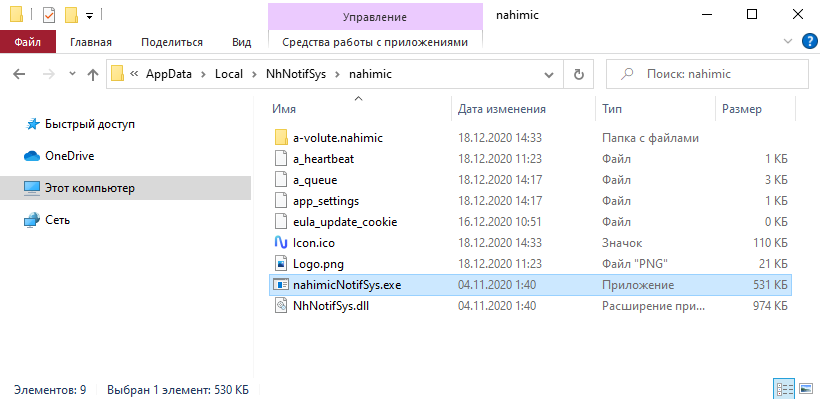The width and height of the screenshot is (820, 399).
Task: Select the Logo.png image icon
Action: 281,264
